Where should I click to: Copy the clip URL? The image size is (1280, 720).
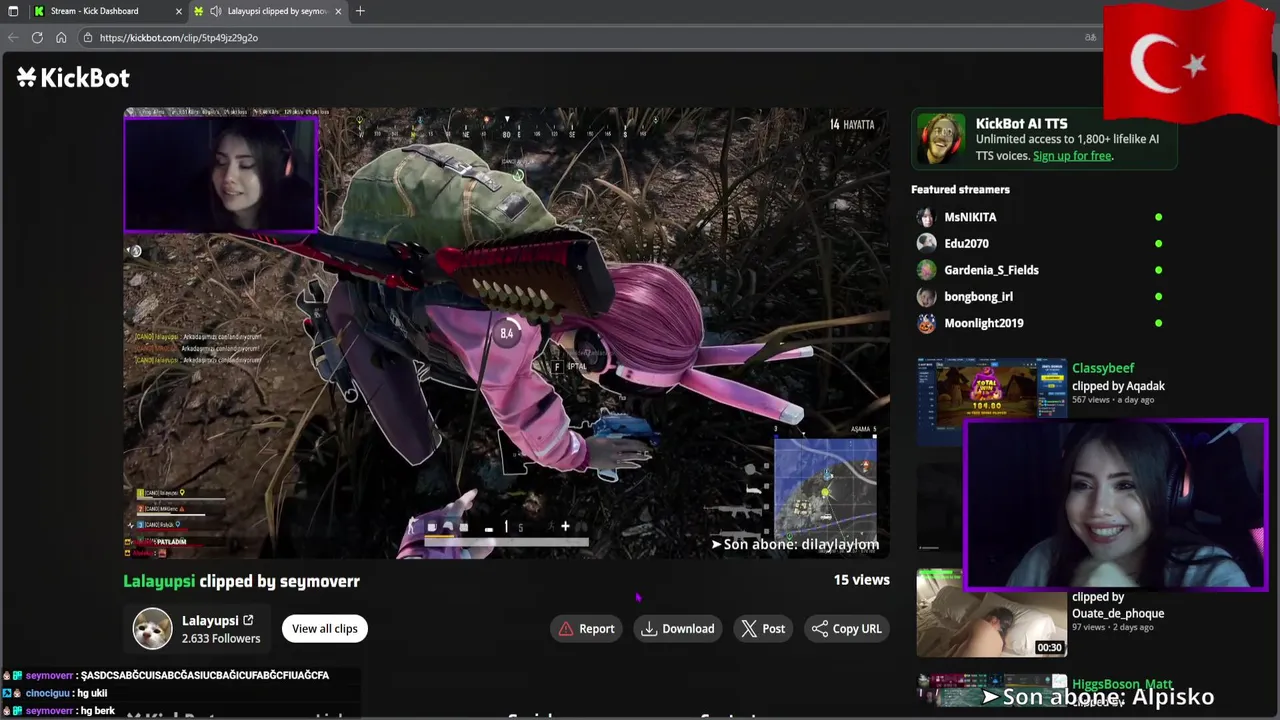(847, 629)
